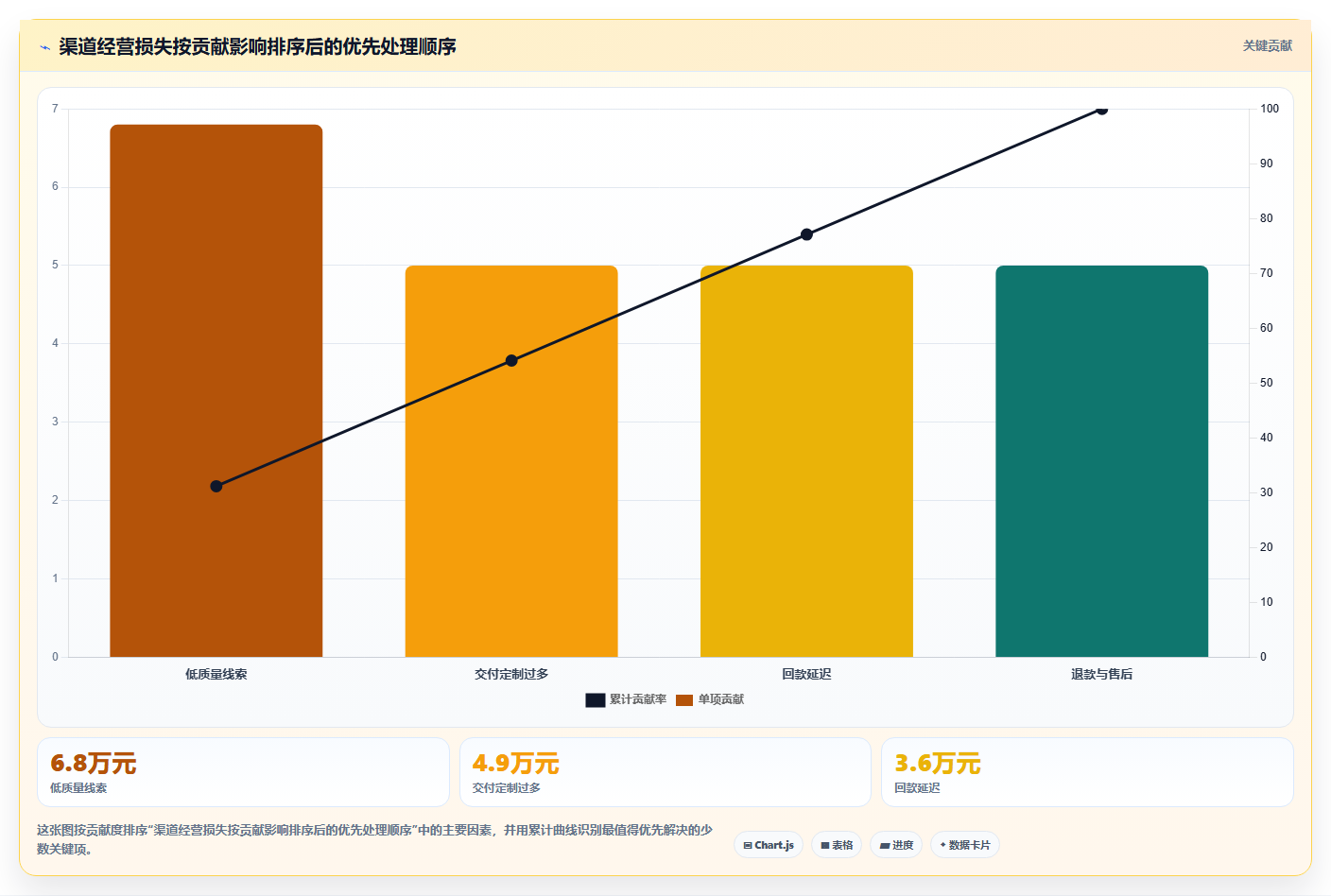1331x896 pixels.
Task: Click the 累计贡献率 legend label
Action: click(x=638, y=700)
